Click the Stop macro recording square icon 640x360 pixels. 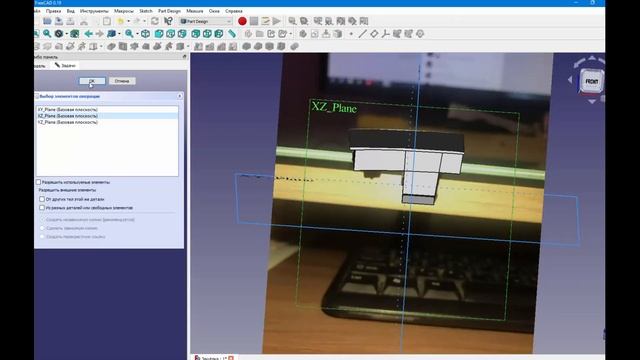(x=254, y=21)
